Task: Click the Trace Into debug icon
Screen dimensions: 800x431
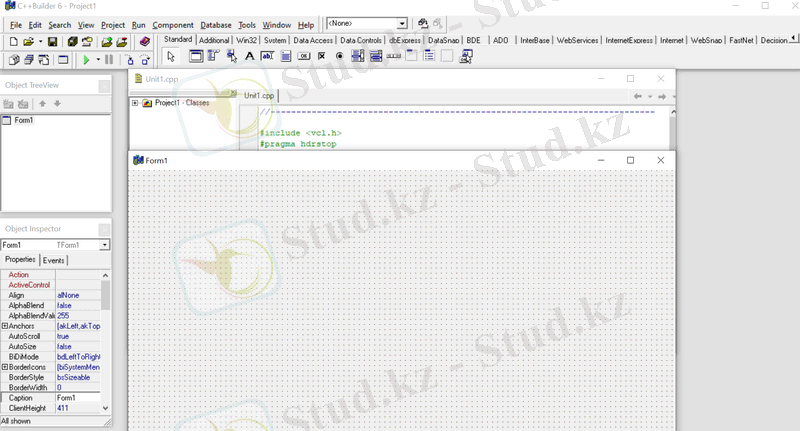Action: [130, 60]
